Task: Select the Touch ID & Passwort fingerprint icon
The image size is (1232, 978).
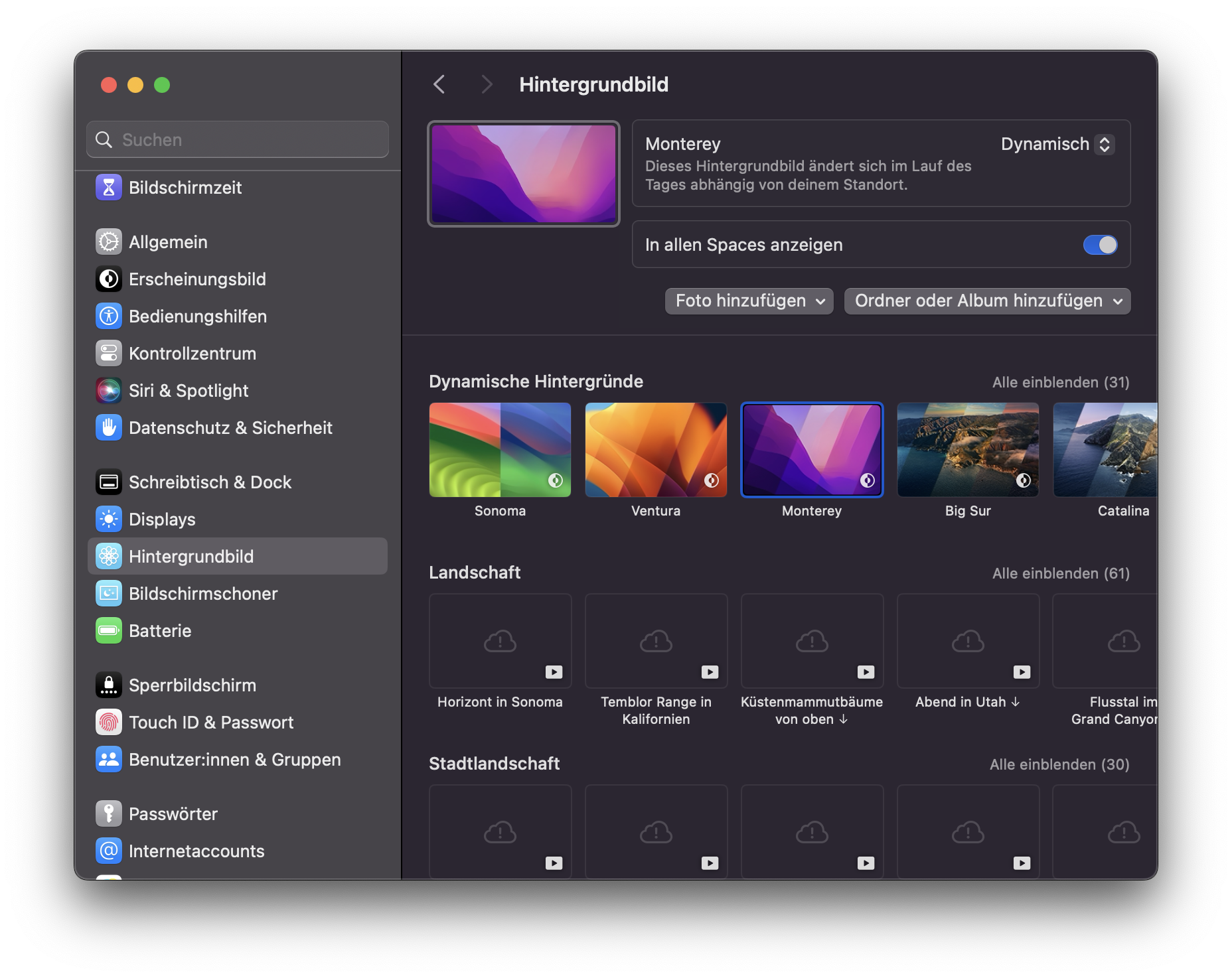Action: click(109, 723)
